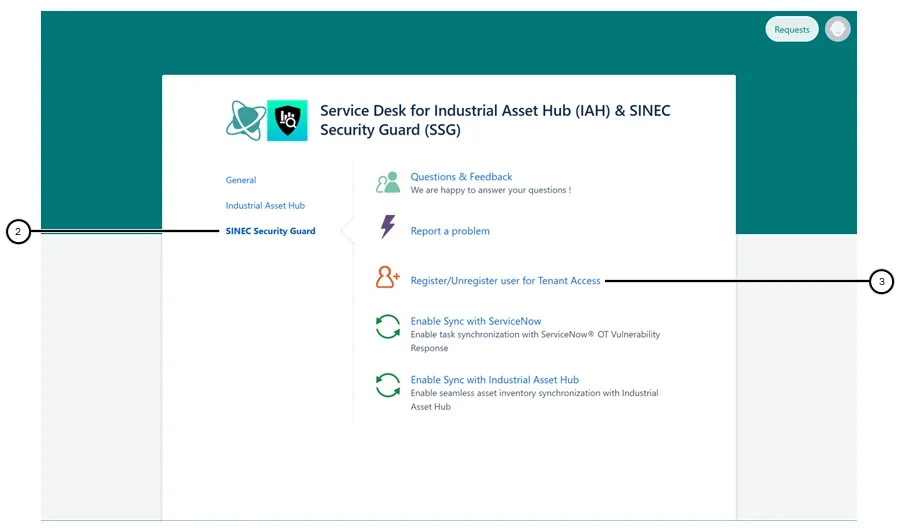Open Enable Sync with ServiceNow link
901x531 pixels.
point(476,321)
